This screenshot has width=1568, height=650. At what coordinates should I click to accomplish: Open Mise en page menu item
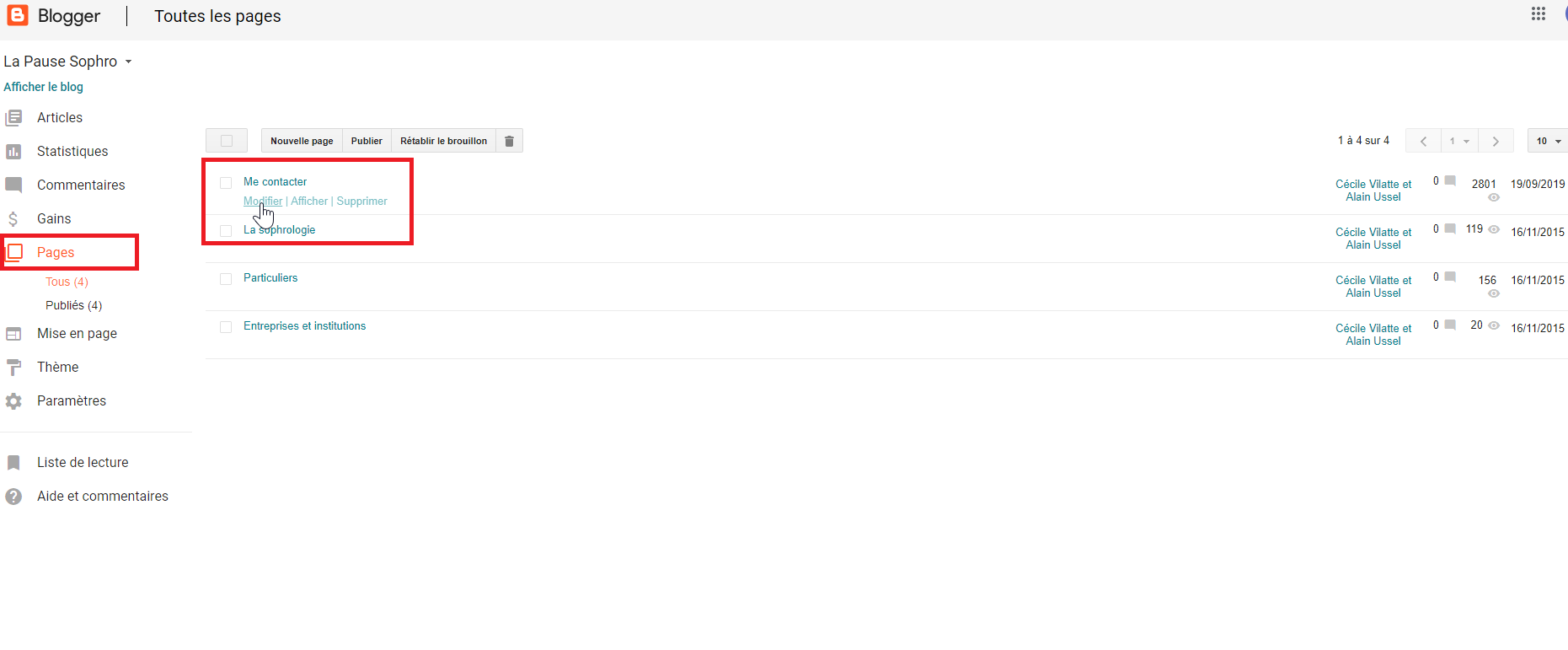click(x=77, y=334)
